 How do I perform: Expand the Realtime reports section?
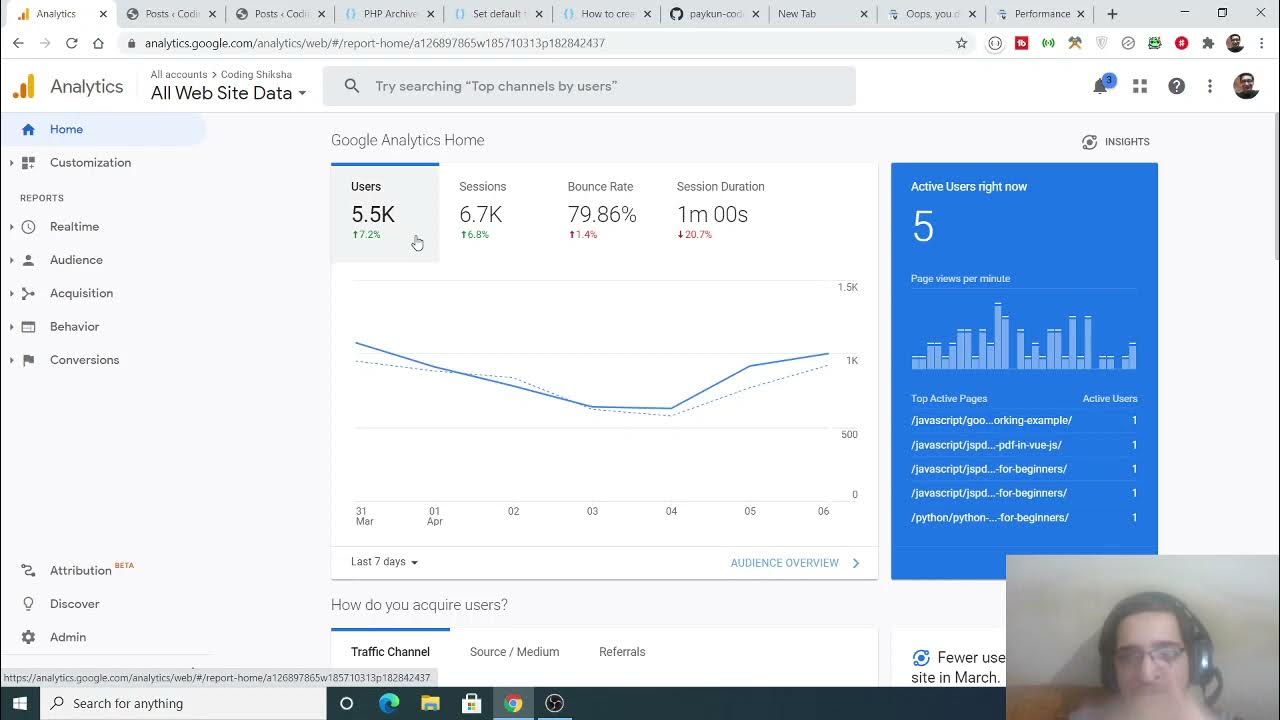click(74, 227)
